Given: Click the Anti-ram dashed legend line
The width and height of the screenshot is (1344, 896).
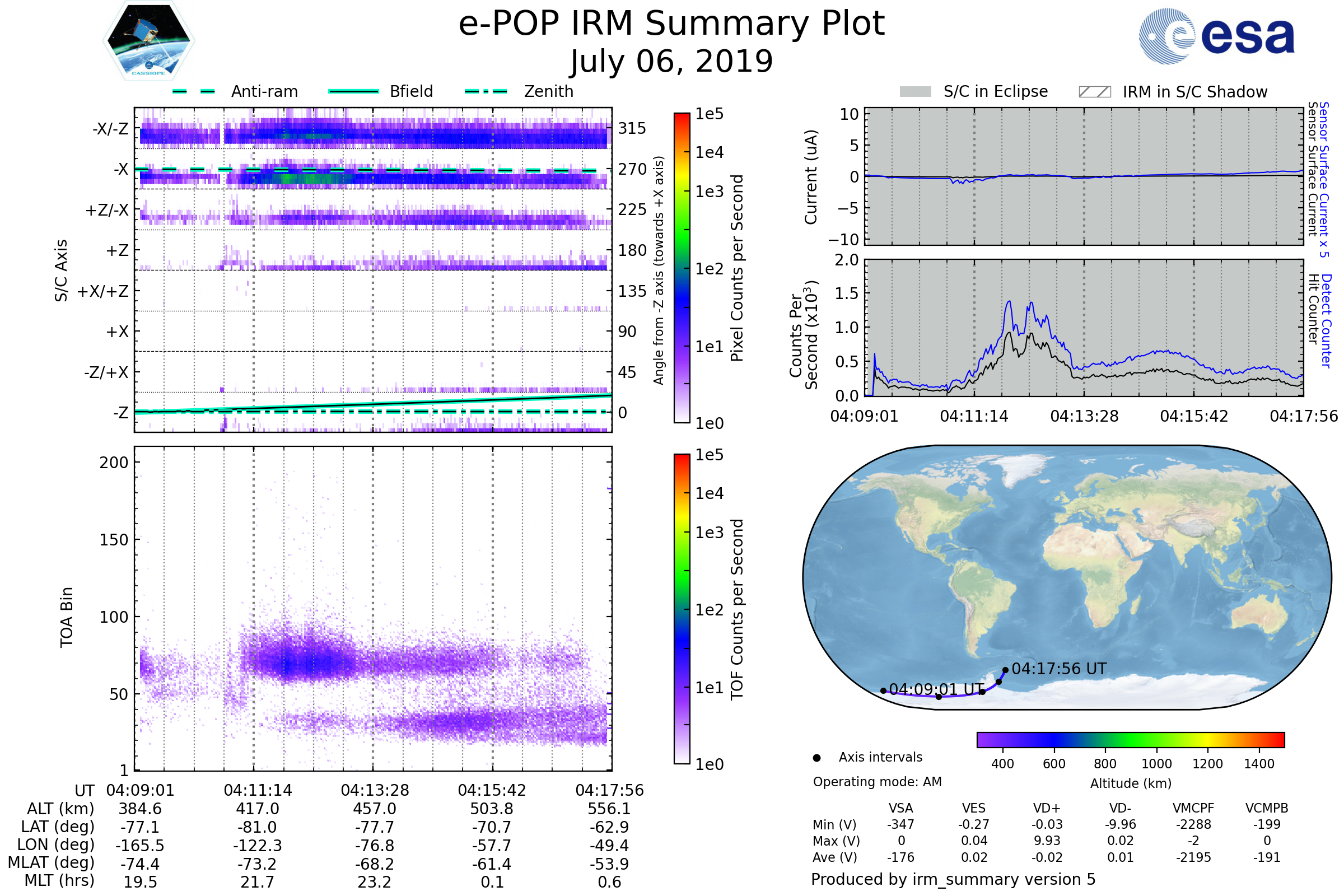Looking at the screenshot, I should pyautogui.click(x=194, y=91).
